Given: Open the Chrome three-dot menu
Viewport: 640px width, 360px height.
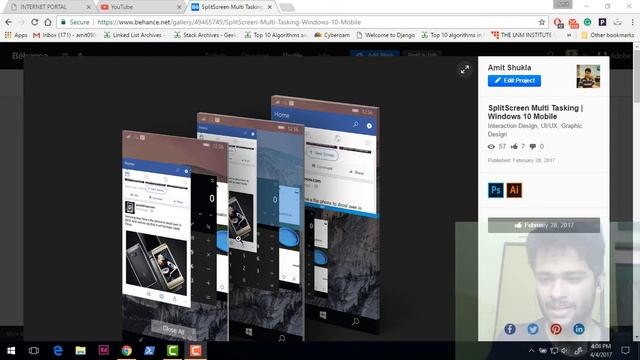Looking at the screenshot, I should coord(632,22).
